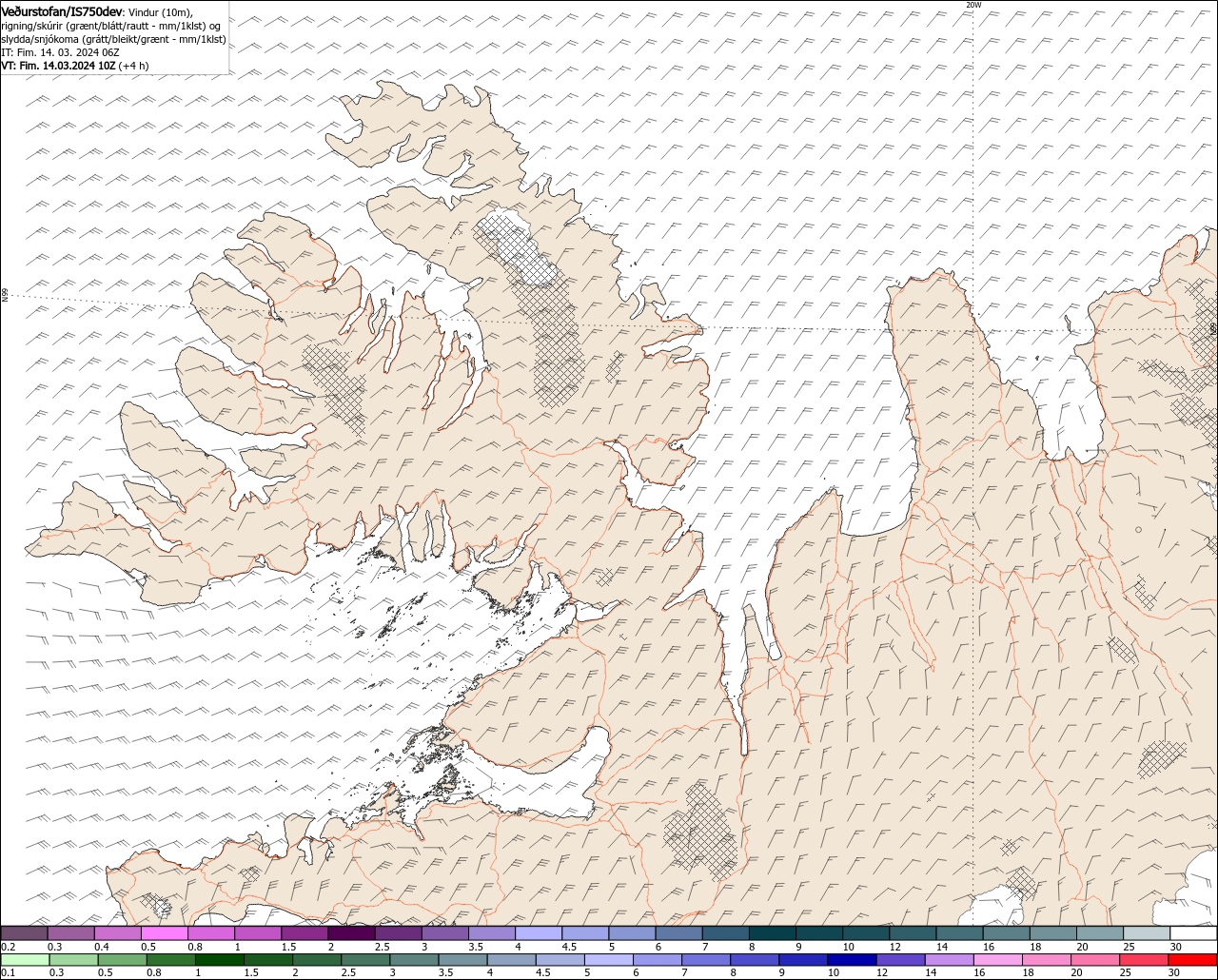Pick the lower scale's violet swatch at 12
The image size is (1218, 980).
tap(900, 960)
